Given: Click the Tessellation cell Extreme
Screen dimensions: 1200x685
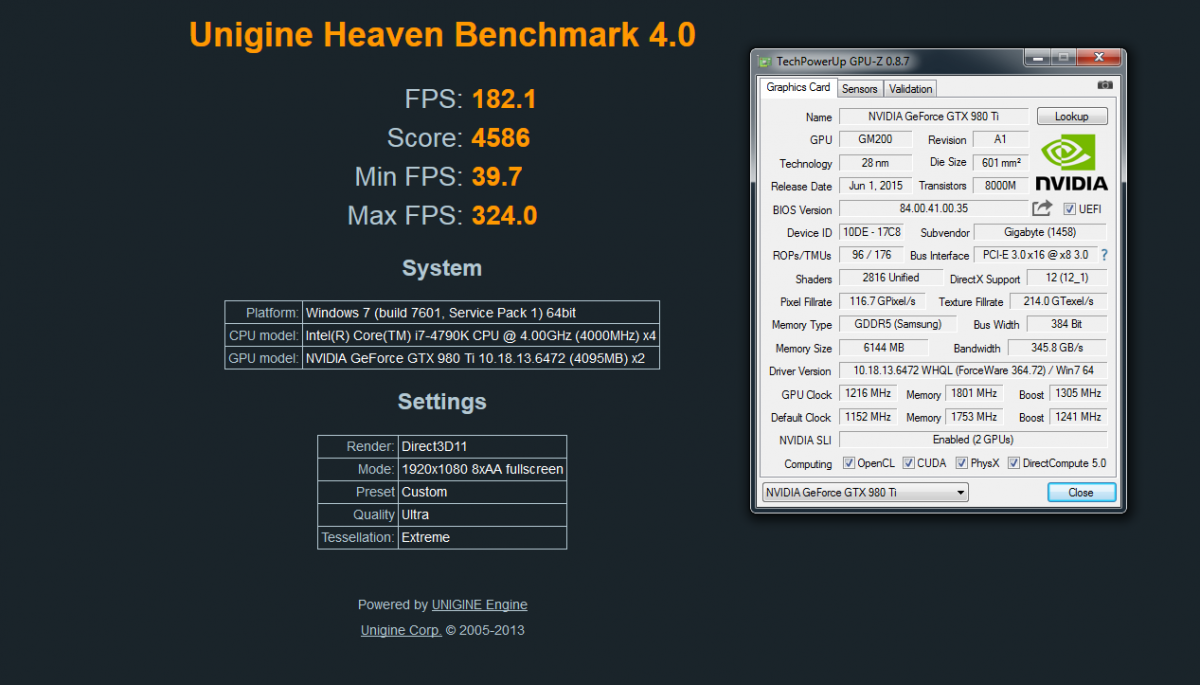Looking at the screenshot, I should coord(483,537).
